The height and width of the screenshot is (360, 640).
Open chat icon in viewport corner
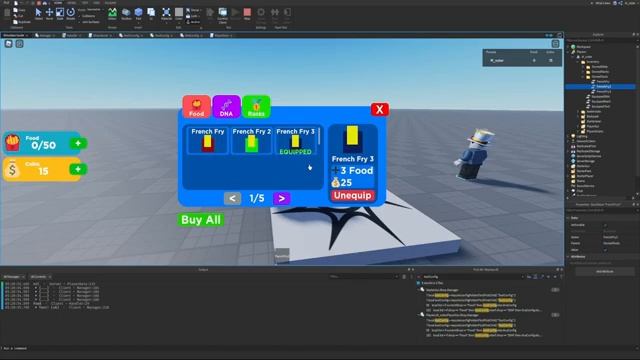pos(19,44)
